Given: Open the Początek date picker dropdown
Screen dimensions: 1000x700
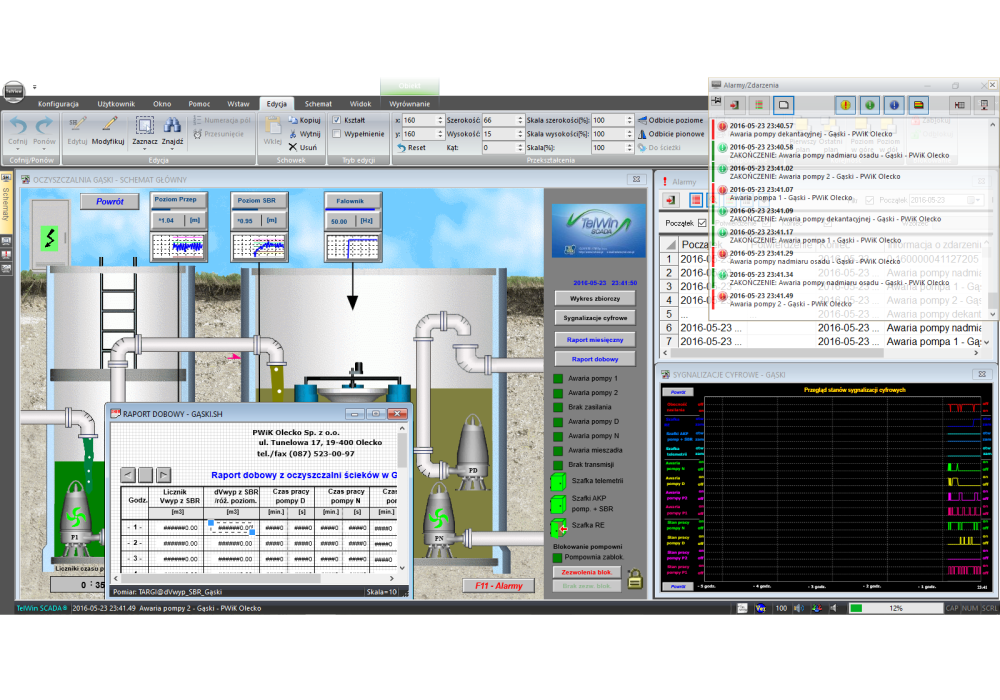Looking at the screenshot, I should tap(978, 200).
